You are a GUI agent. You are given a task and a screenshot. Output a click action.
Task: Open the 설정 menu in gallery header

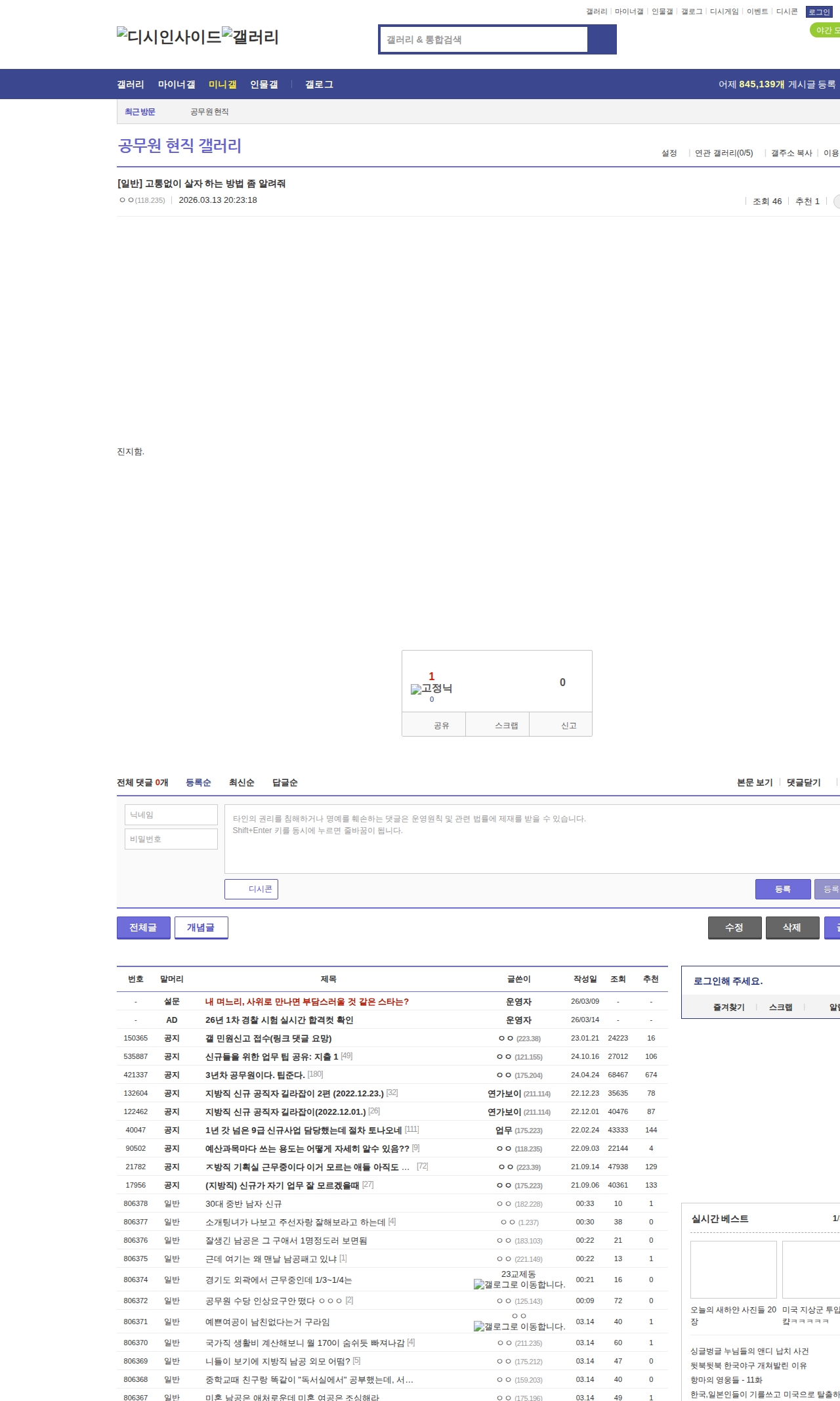(669, 153)
